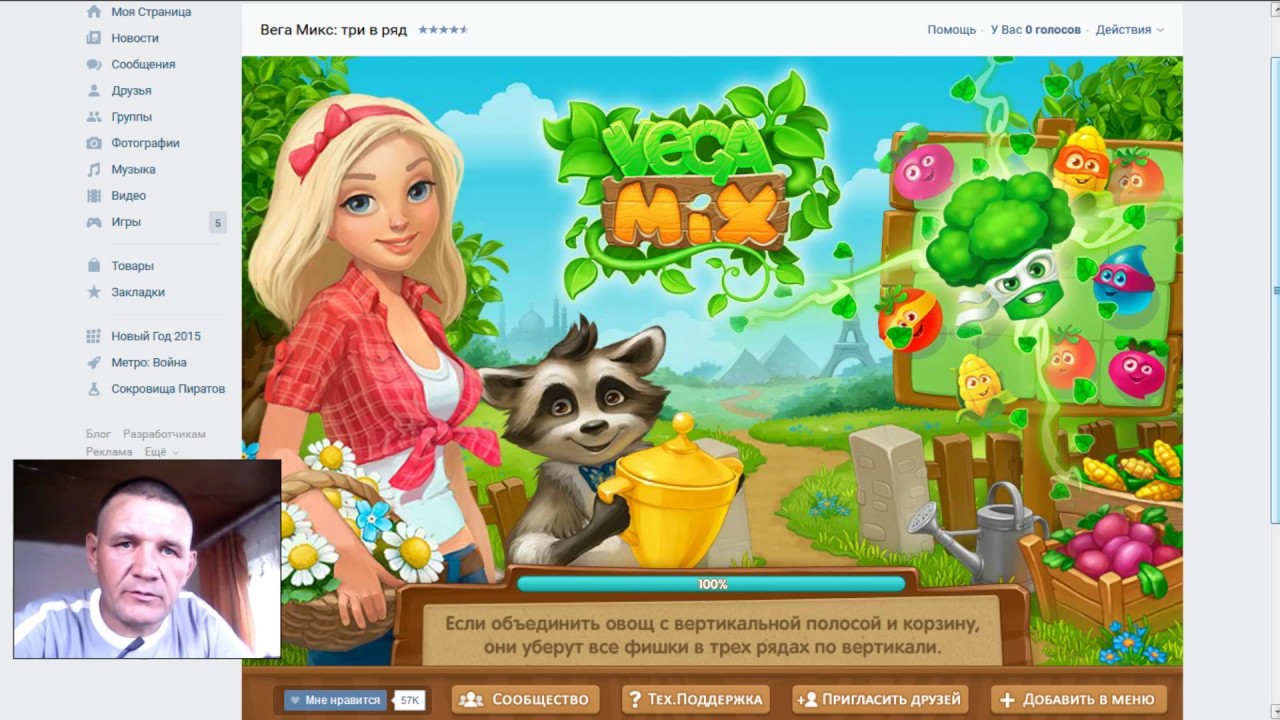Click the speech bubble icon beside Сообщения
Image resolution: width=1280 pixels, height=720 pixels.
pyautogui.click(x=94, y=64)
